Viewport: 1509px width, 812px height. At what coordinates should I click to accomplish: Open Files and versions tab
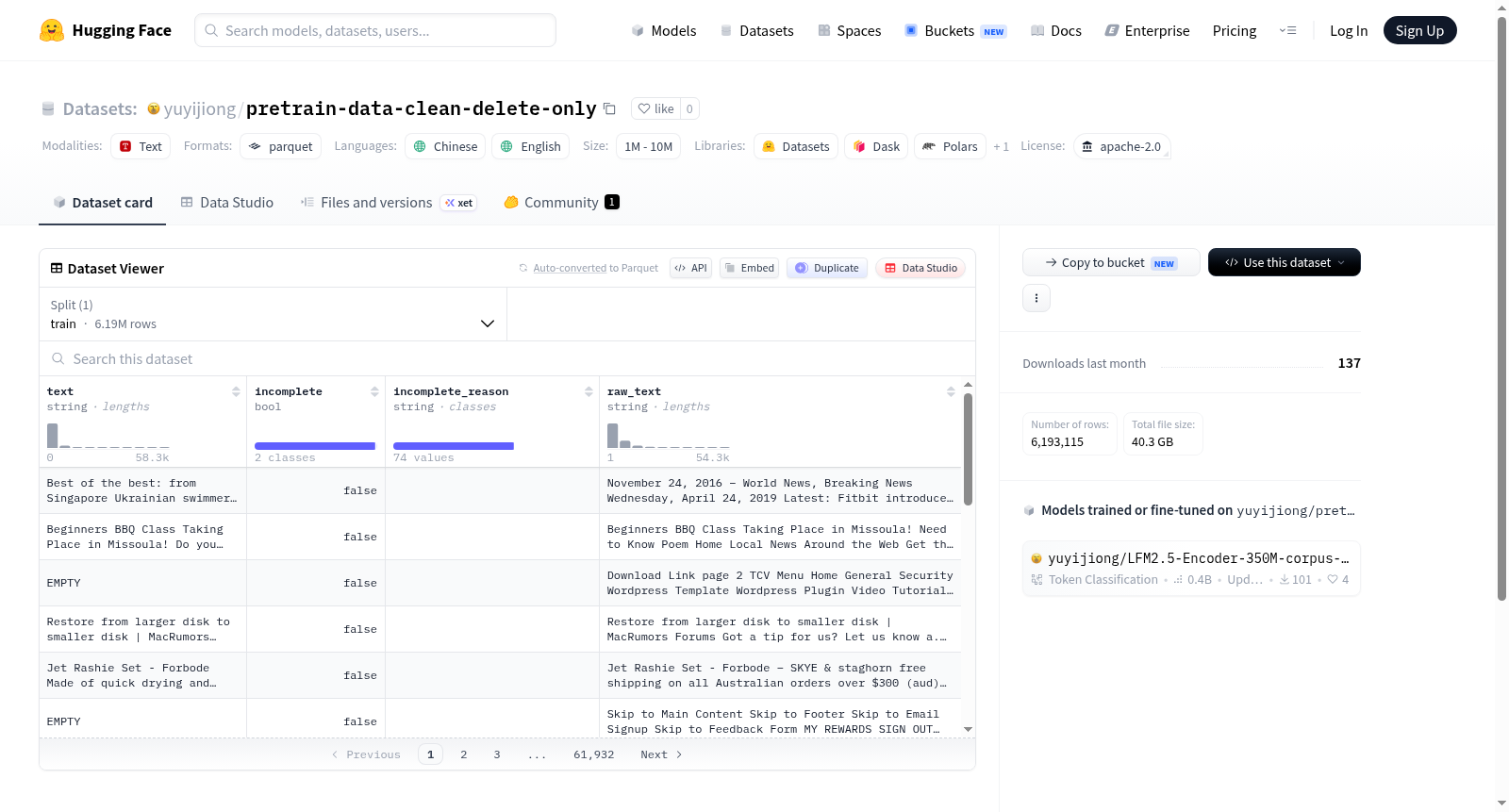(x=389, y=202)
